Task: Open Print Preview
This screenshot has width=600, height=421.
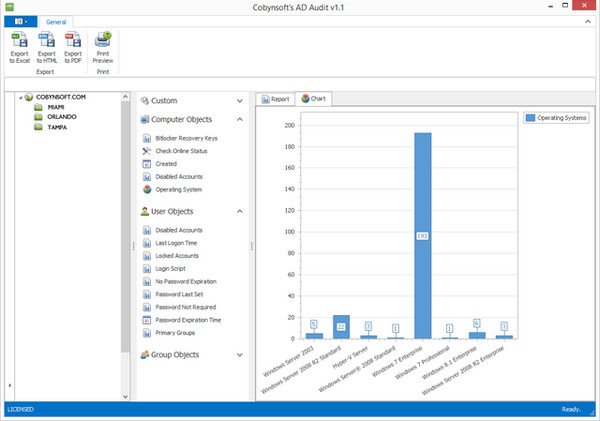Action: (103, 47)
